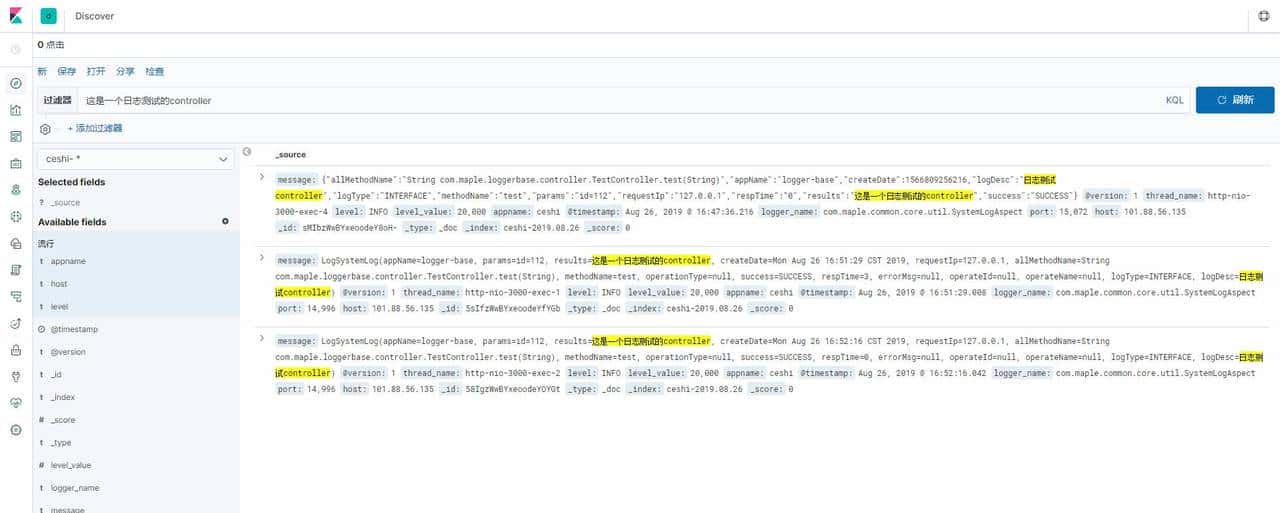Screen dimensions: 1280x513
Task: Open the Stack Monitoring heartbeat icon
Action: 15,403
